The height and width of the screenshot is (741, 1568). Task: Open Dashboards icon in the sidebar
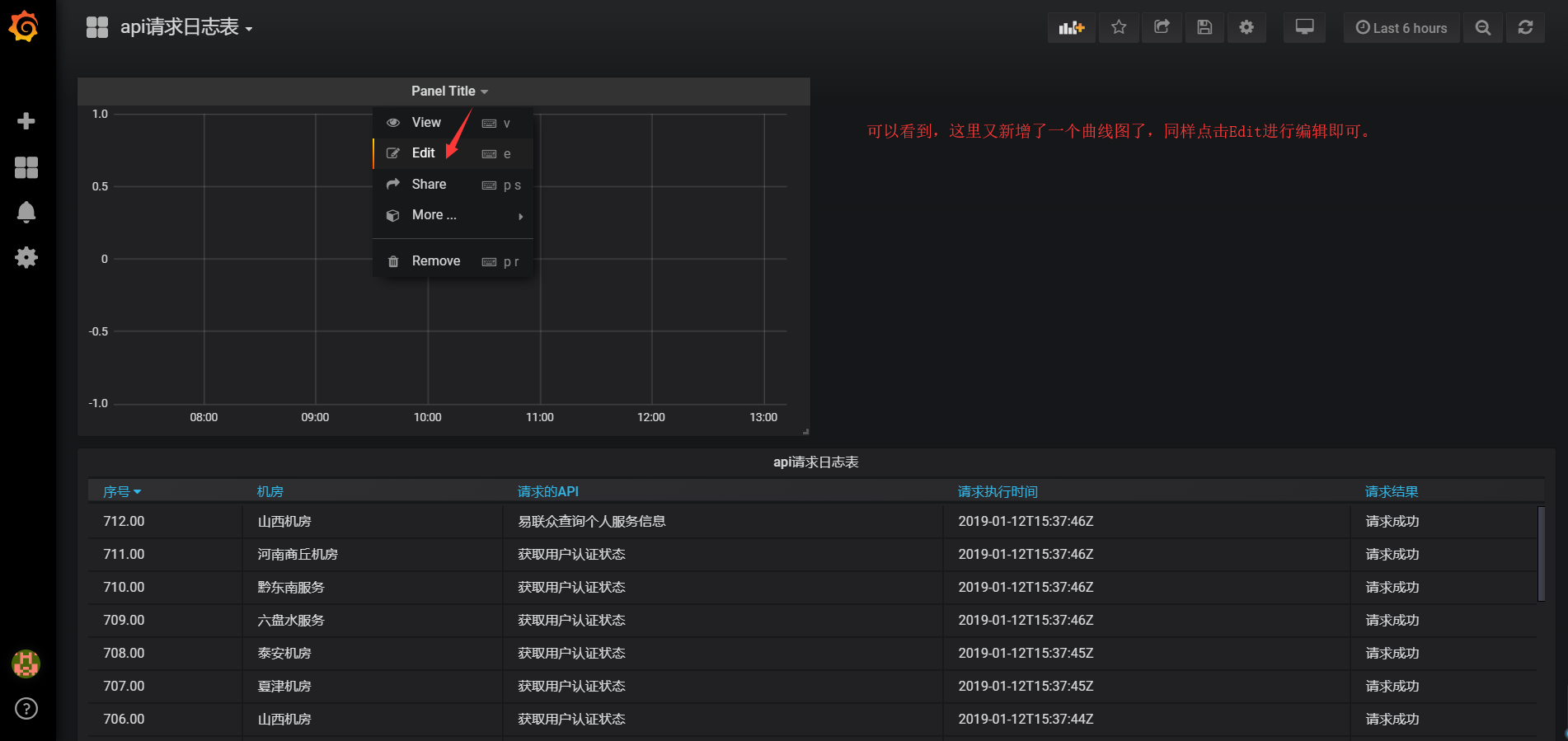pyautogui.click(x=26, y=167)
